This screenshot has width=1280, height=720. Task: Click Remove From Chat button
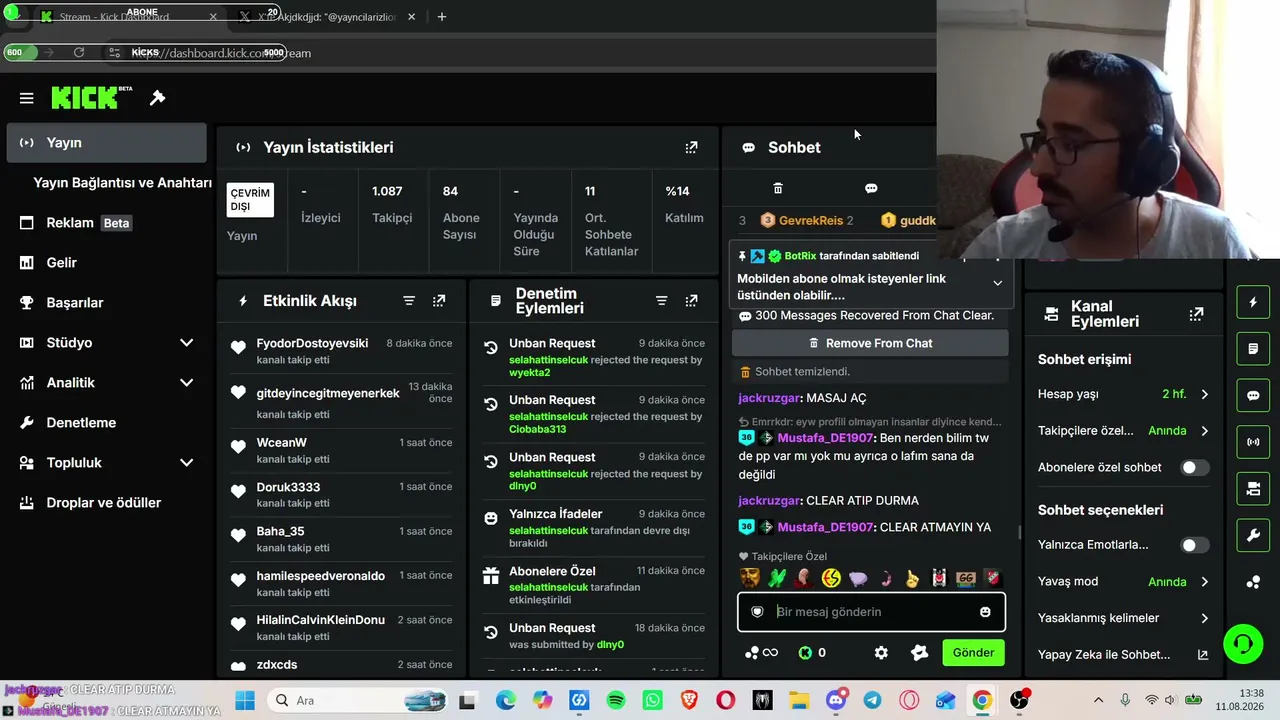870,343
